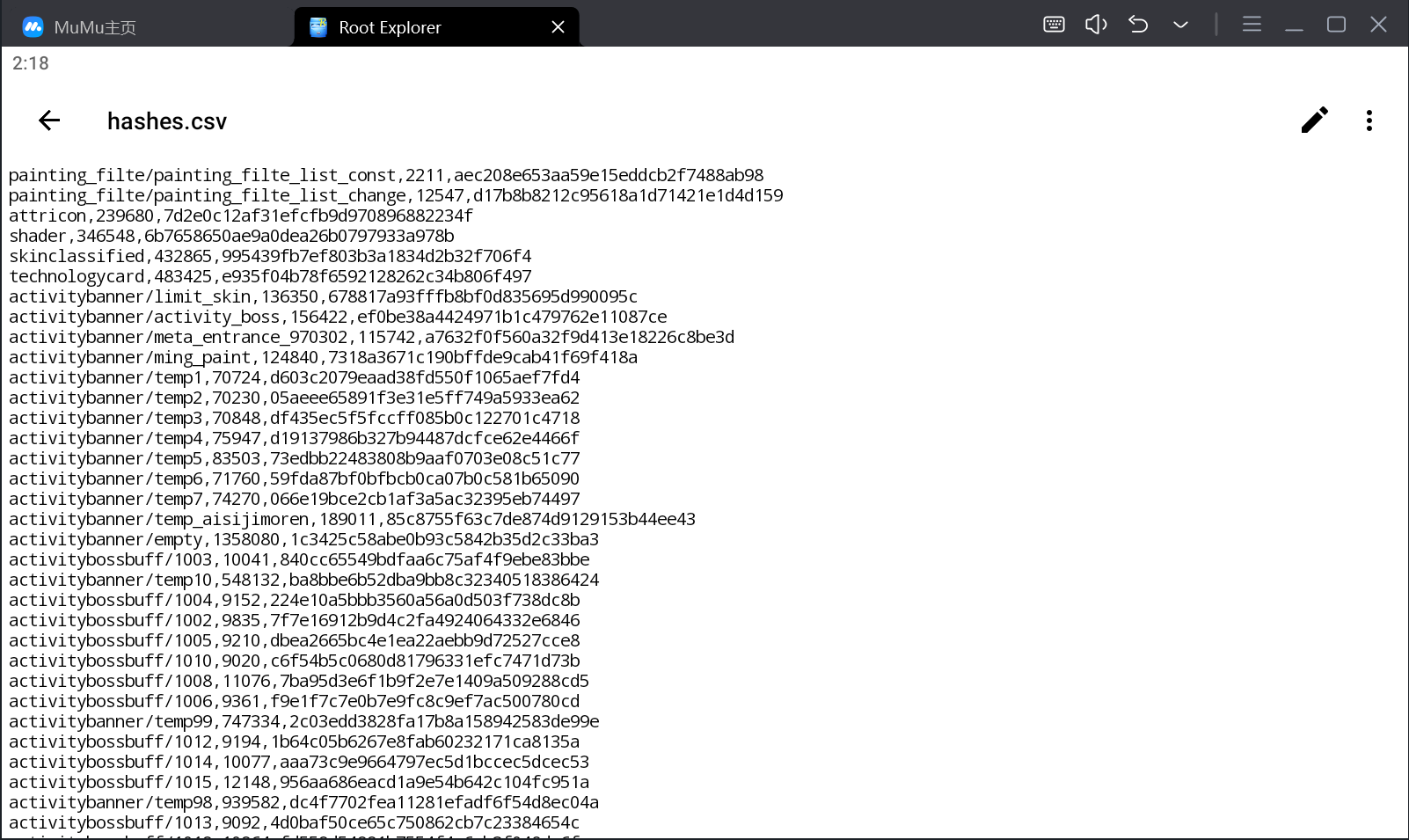Image resolution: width=1409 pixels, height=840 pixels.
Task: Select the Root Explorer tab
Action: [x=390, y=27]
